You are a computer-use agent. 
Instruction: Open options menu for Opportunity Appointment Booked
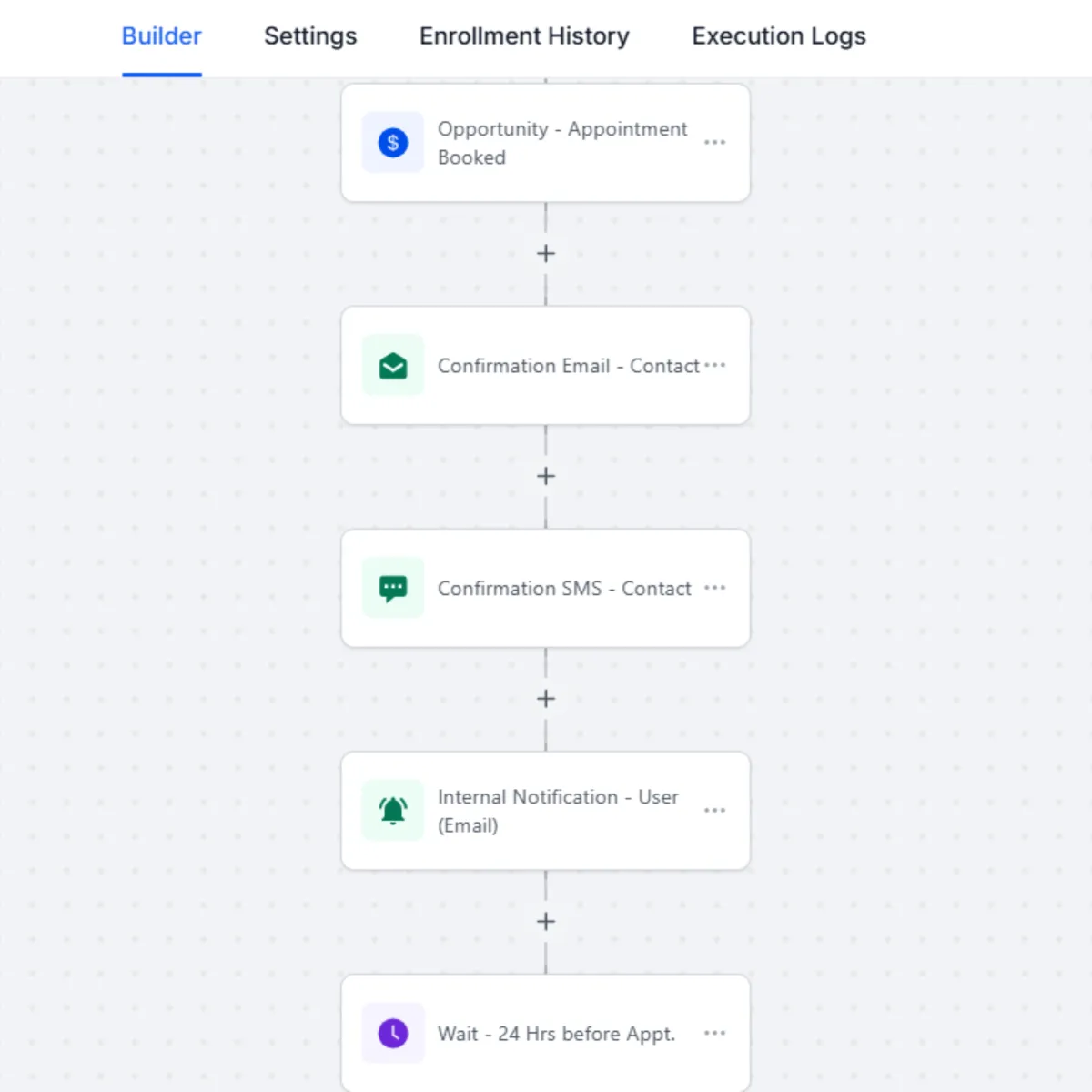[715, 143]
